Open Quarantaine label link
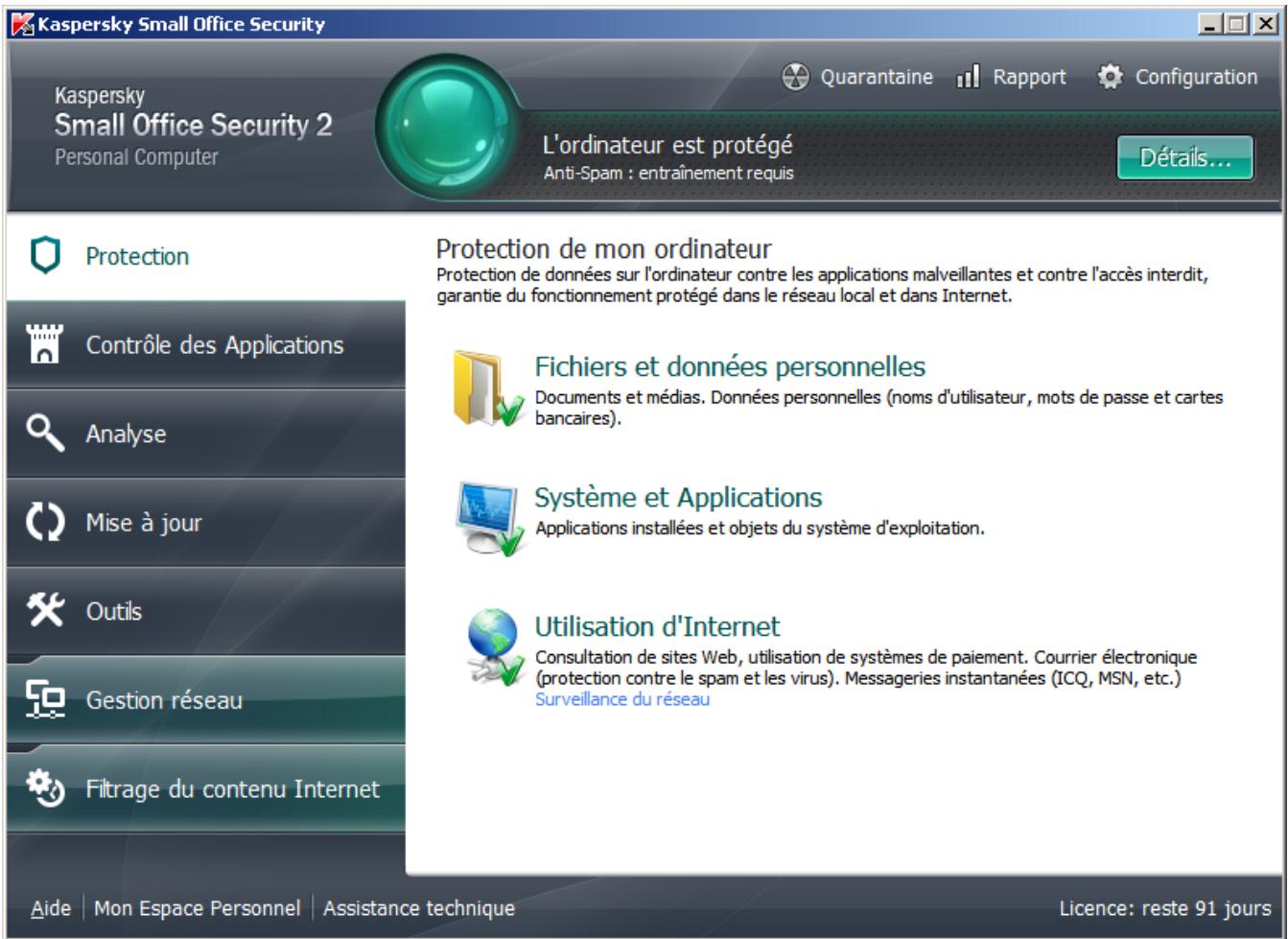The width and height of the screenshot is (1288, 939). (x=877, y=77)
